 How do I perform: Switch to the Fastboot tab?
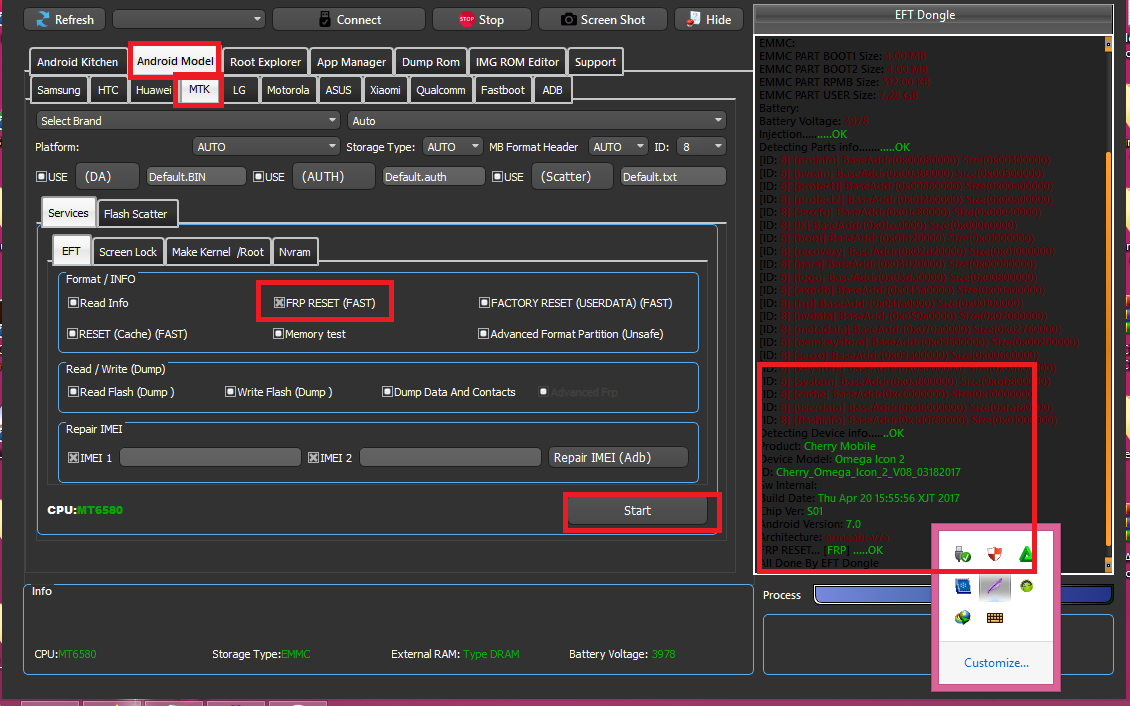(502, 90)
